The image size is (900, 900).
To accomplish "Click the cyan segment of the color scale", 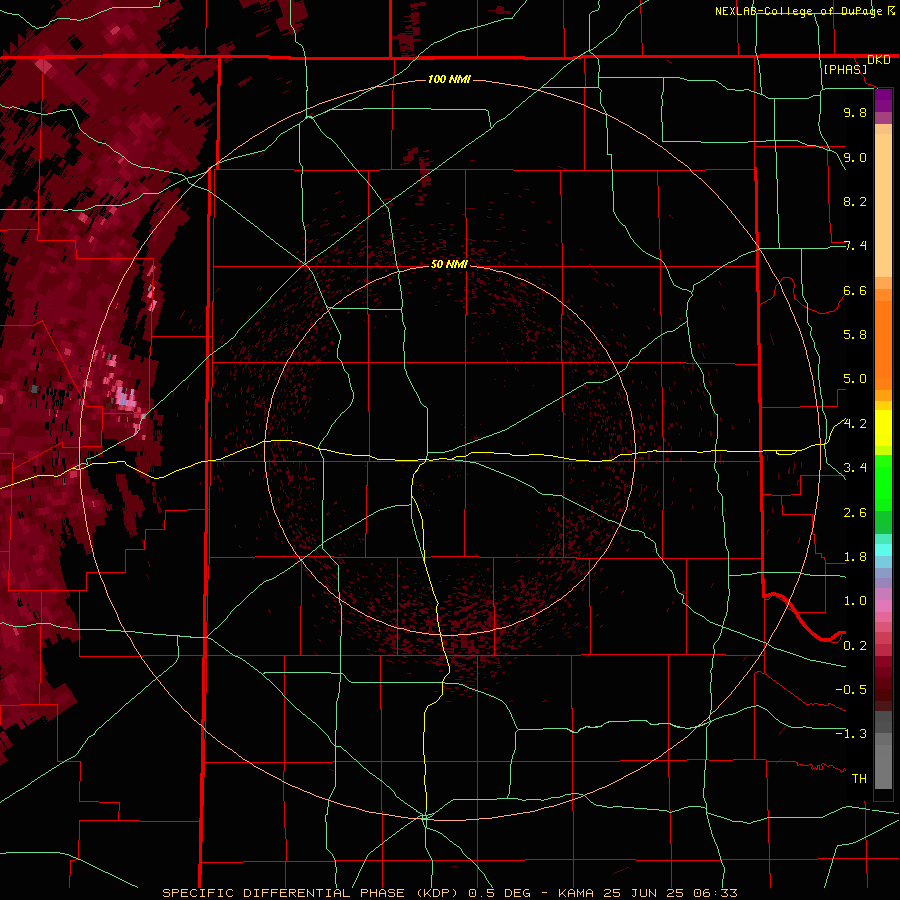I will point(883,550).
